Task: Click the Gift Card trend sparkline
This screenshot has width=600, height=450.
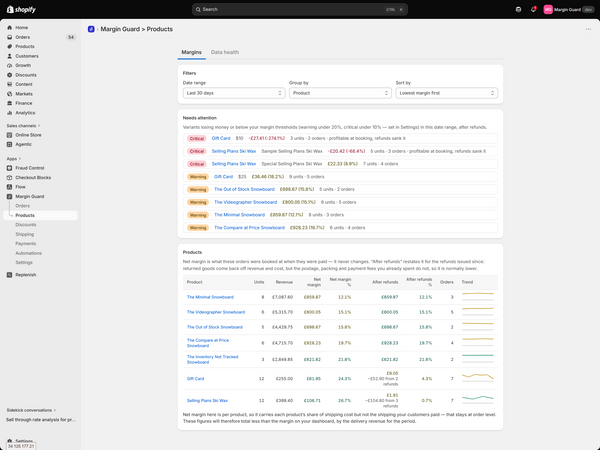Action: point(478,378)
